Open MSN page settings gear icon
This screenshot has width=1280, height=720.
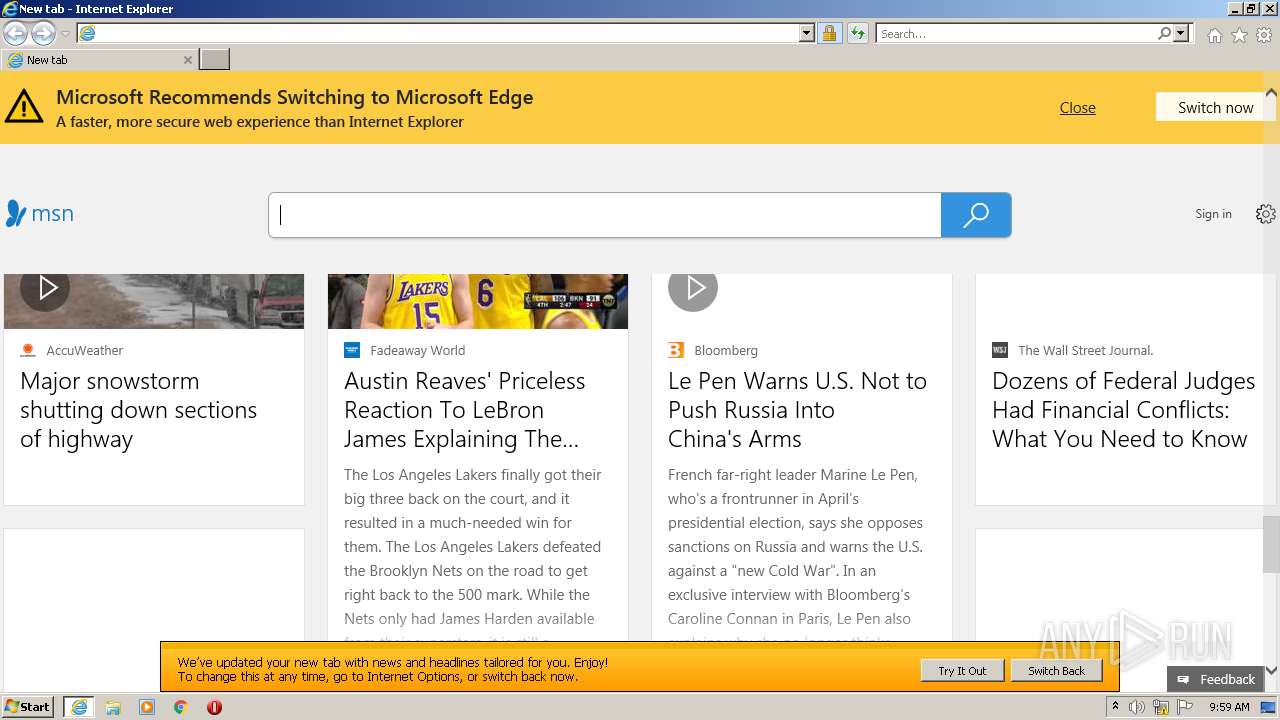(x=1266, y=214)
